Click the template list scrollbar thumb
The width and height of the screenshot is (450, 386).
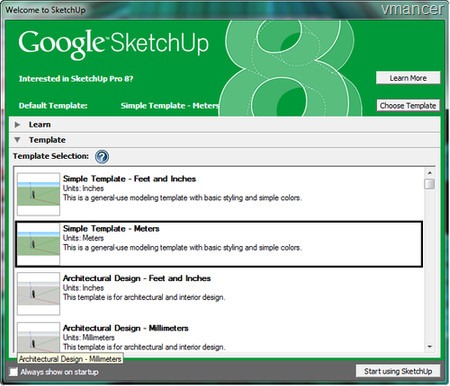click(x=430, y=184)
